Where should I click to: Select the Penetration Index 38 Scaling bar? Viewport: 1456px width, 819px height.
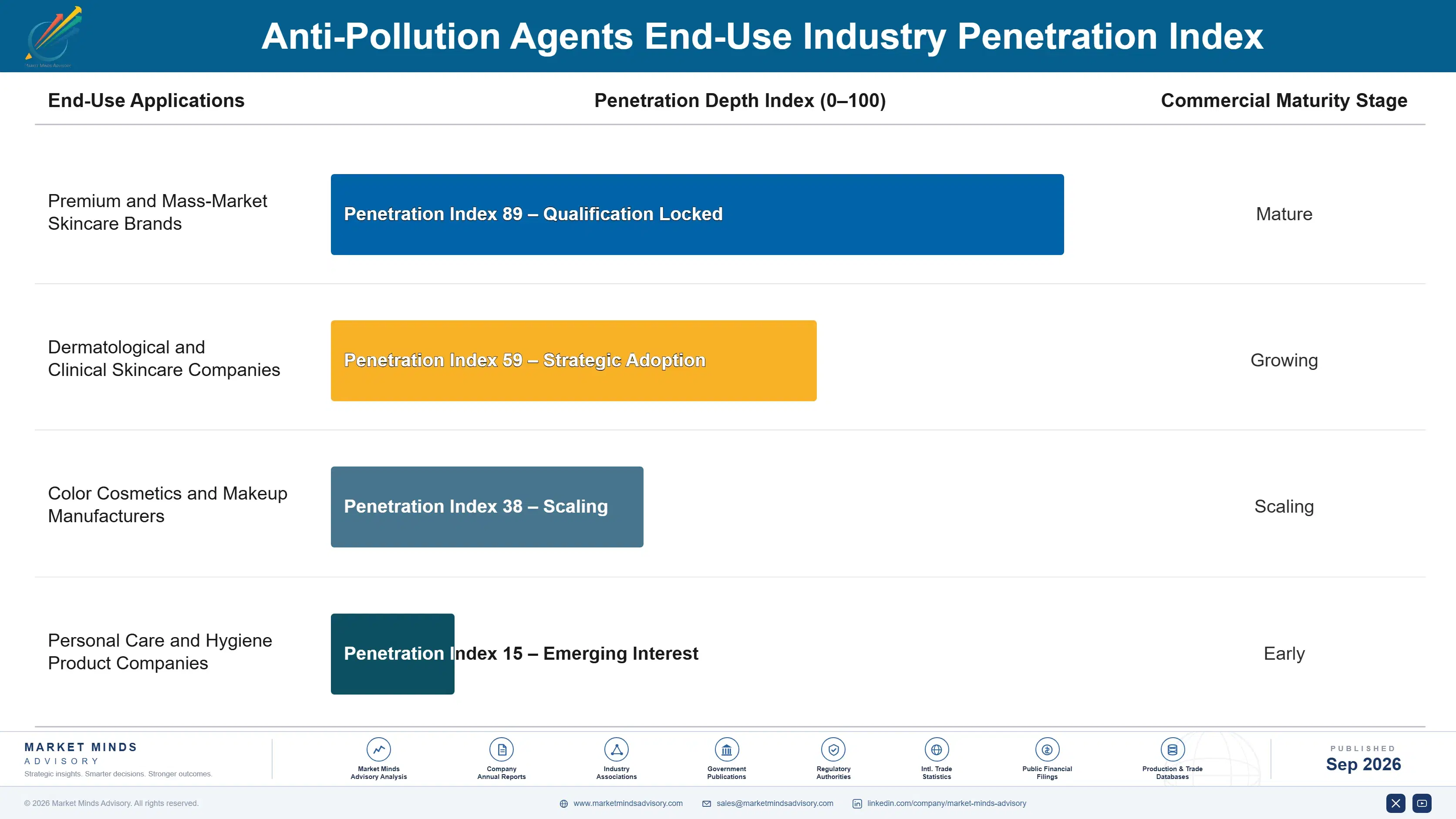[x=487, y=507]
